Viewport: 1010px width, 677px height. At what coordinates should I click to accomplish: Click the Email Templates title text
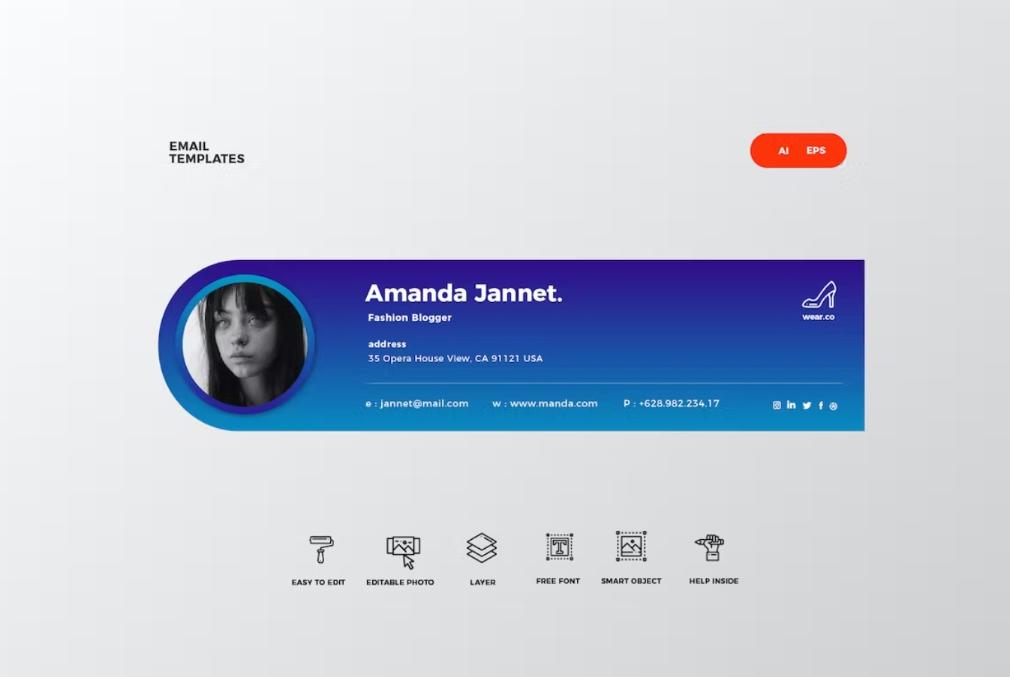[x=206, y=152]
